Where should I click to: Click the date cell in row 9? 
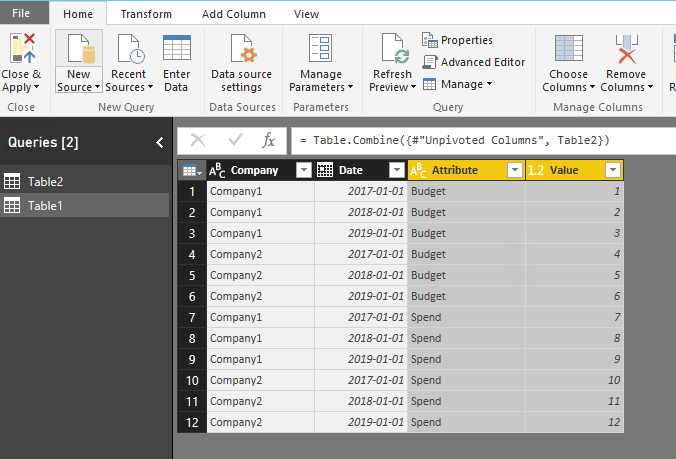[361, 359]
